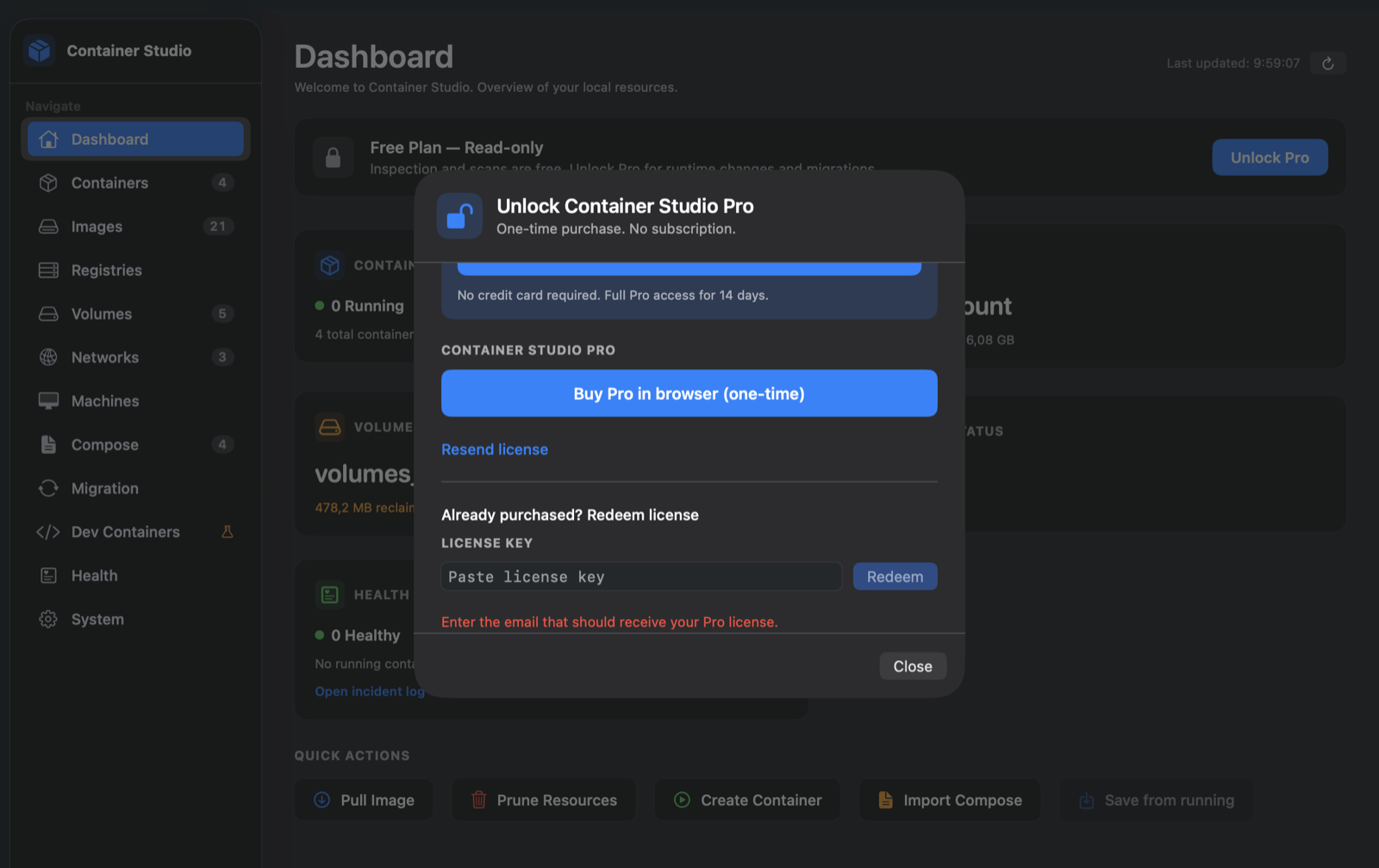Click the Images count badge 21
Image resolution: width=1379 pixels, height=868 pixels.
pyautogui.click(x=218, y=227)
